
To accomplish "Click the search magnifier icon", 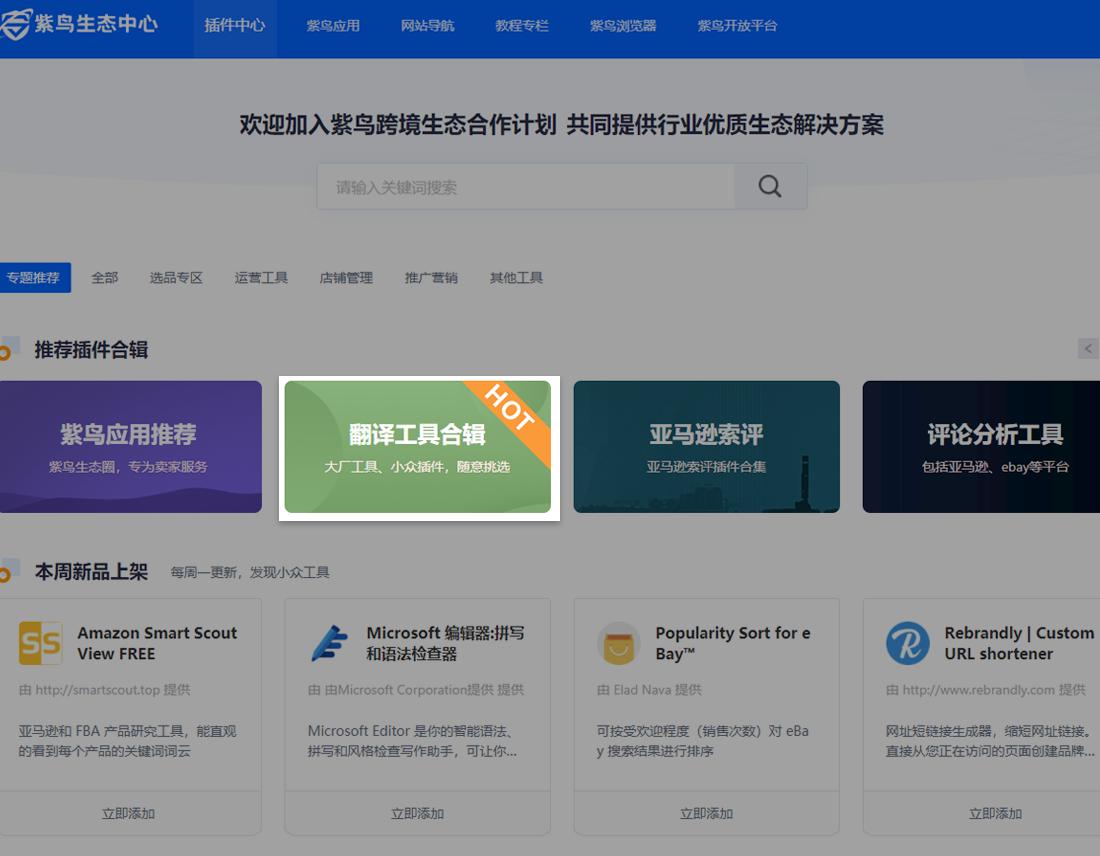I will coord(768,186).
